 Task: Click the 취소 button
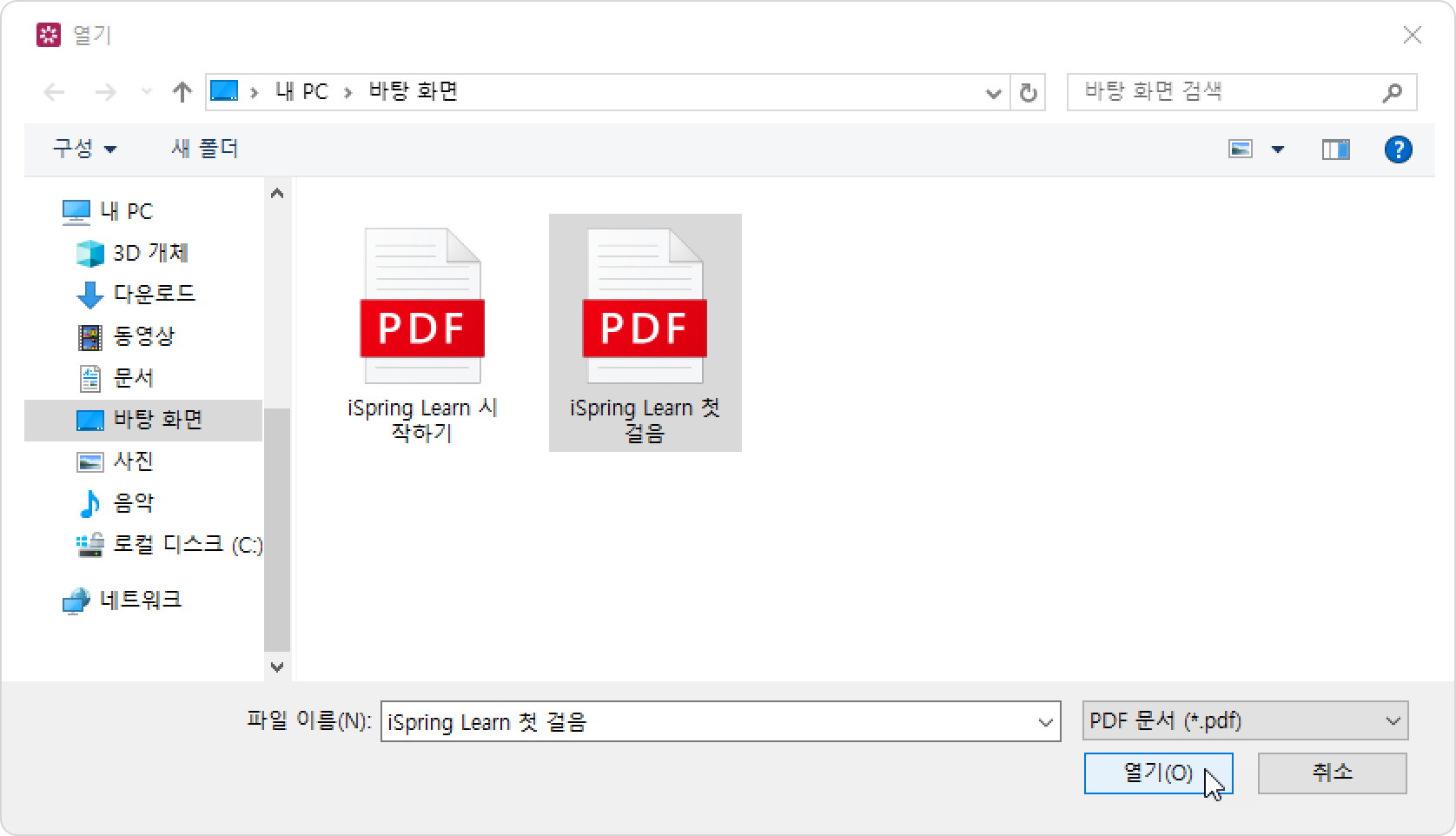coord(1332,773)
